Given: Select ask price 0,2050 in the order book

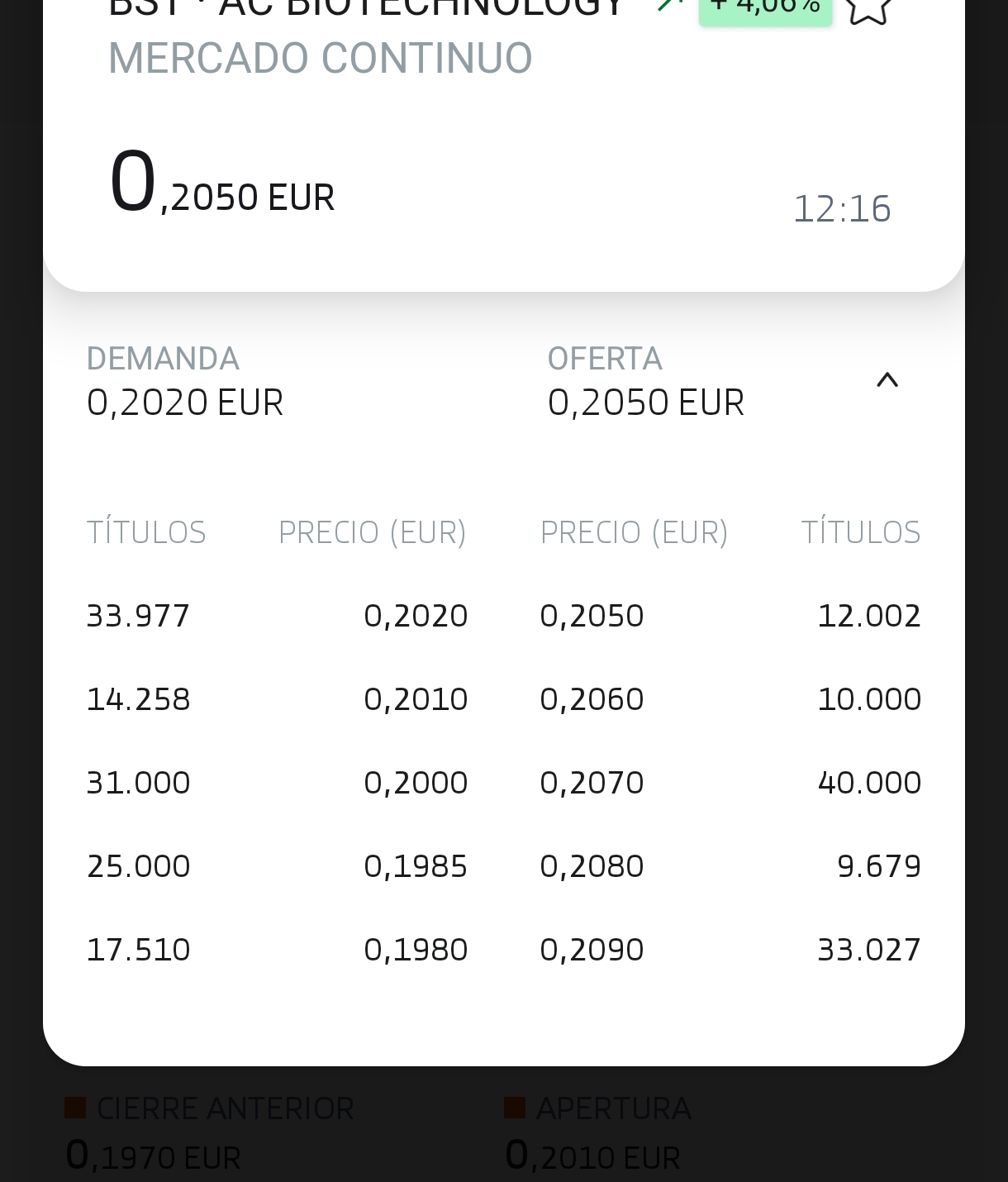Looking at the screenshot, I should click(x=592, y=616).
